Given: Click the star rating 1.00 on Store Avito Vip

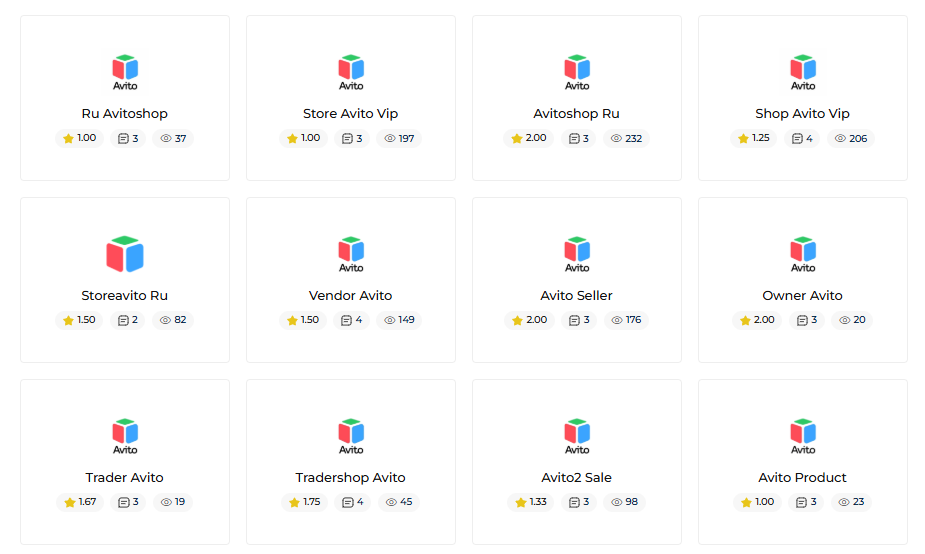Looking at the screenshot, I should pyautogui.click(x=304, y=138).
